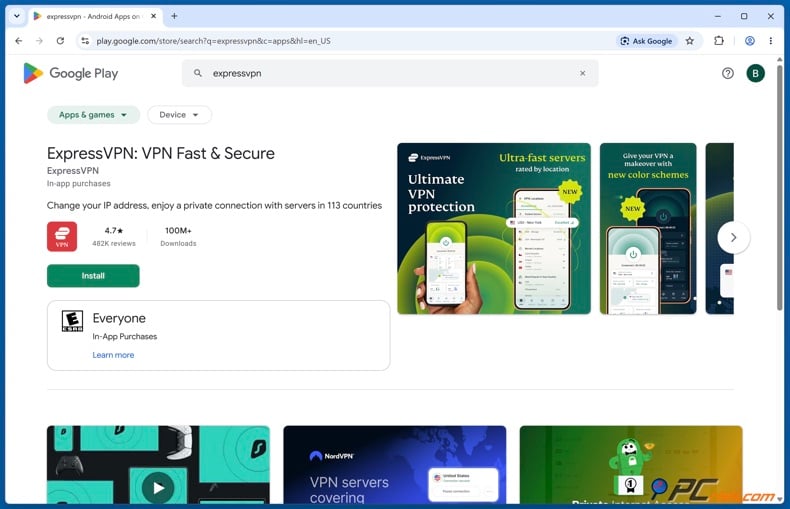Open the Learn more link

[113, 355]
